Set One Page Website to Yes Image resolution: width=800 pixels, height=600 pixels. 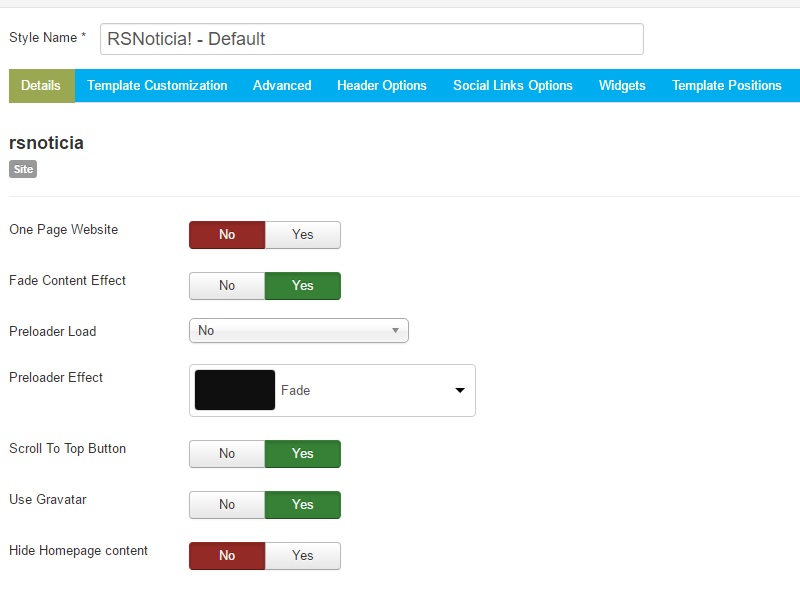tap(303, 235)
